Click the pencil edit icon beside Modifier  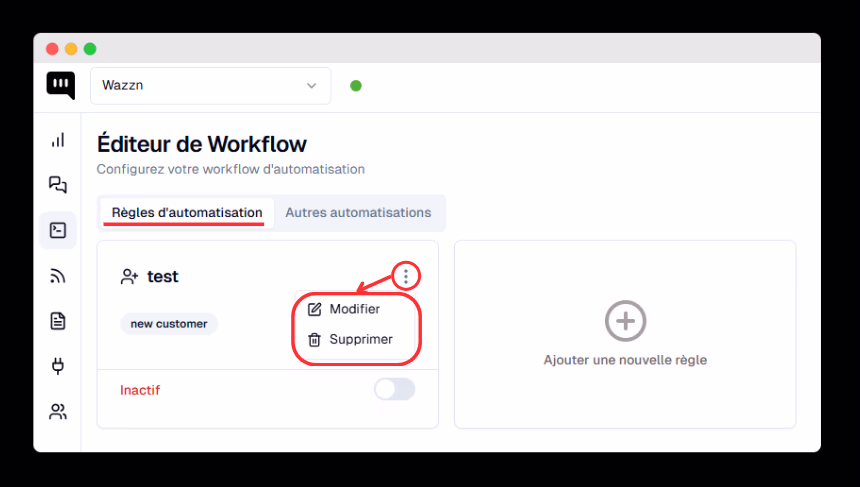pos(314,309)
